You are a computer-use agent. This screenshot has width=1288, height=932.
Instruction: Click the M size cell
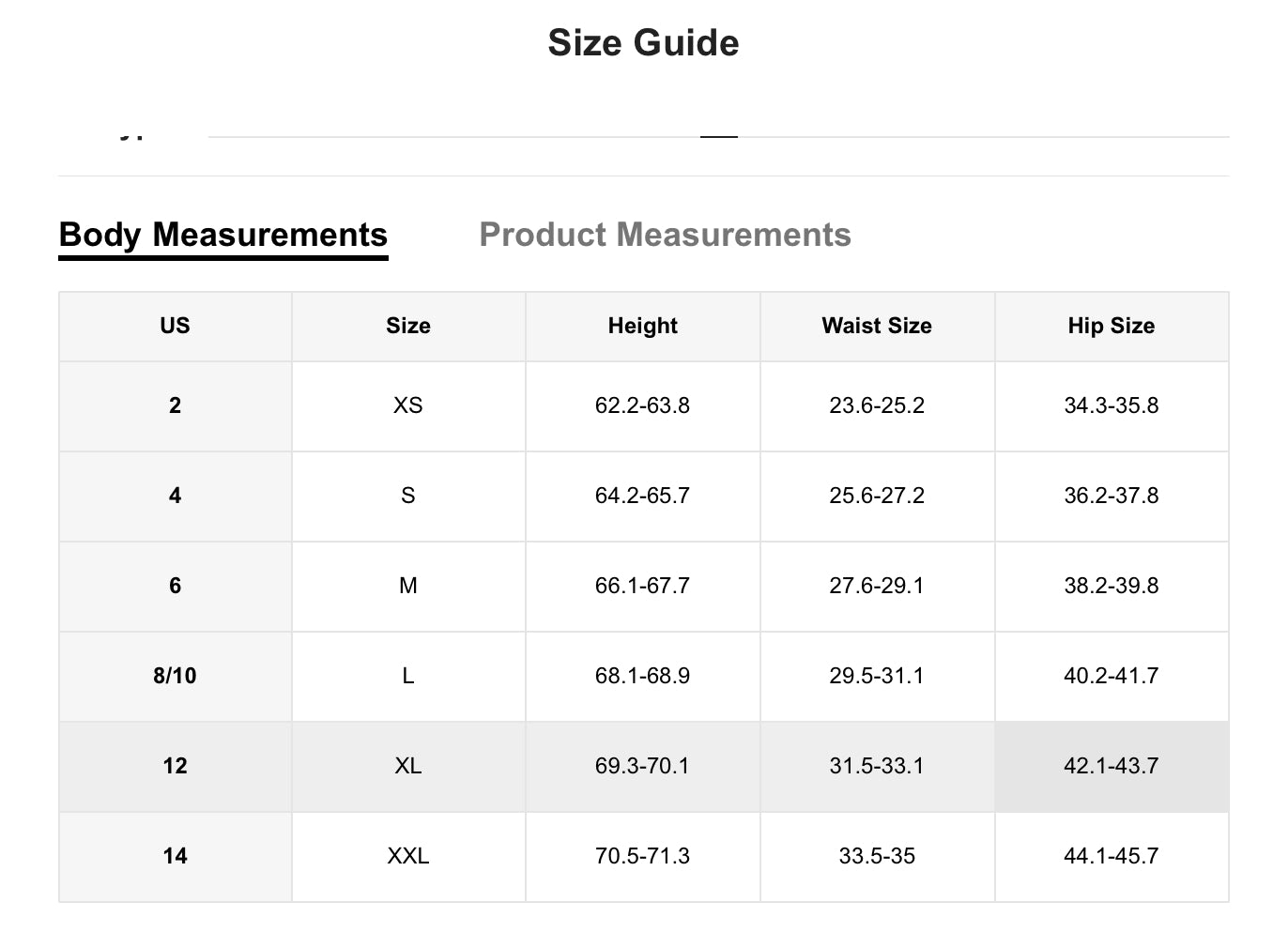click(407, 586)
